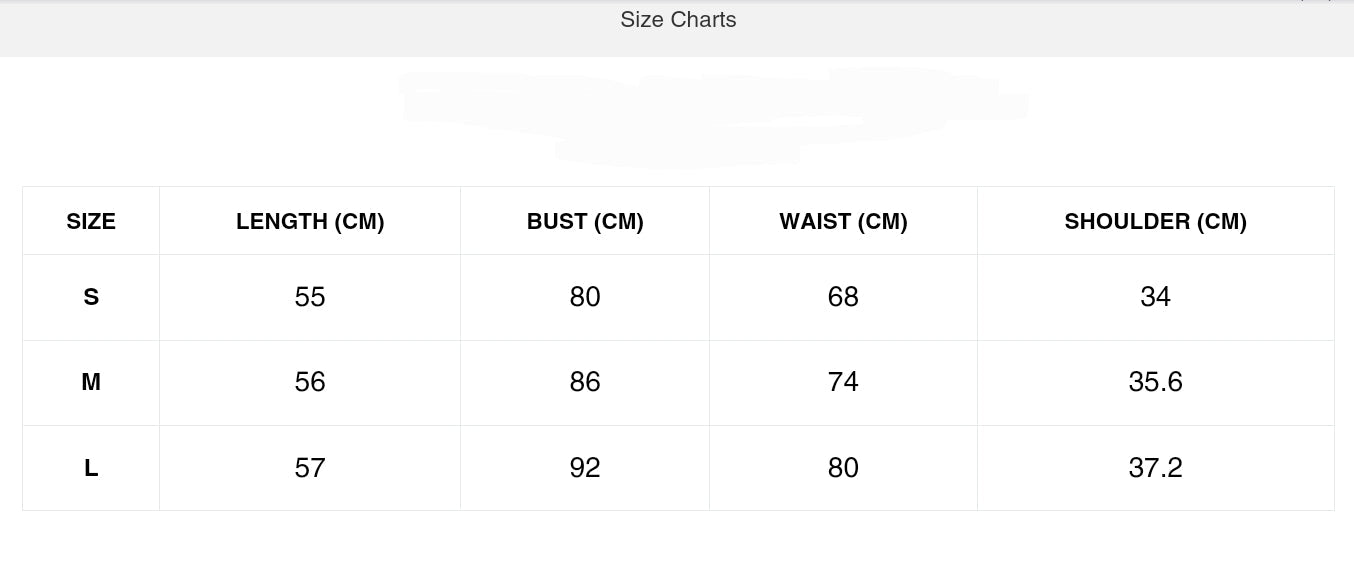The height and width of the screenshot is (564, 1354).
Task: Select the WAIST (CM) column header
Action: 843,222
